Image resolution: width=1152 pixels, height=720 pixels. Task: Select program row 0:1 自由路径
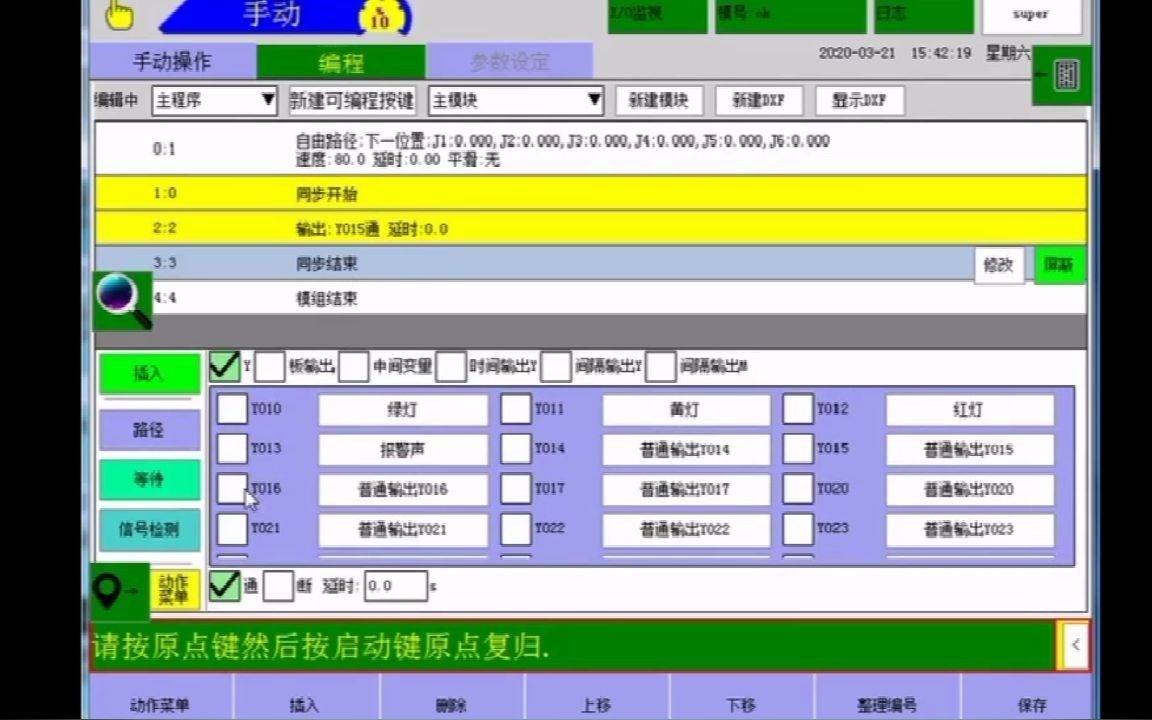pyautogui.click(x=591, y=149)
